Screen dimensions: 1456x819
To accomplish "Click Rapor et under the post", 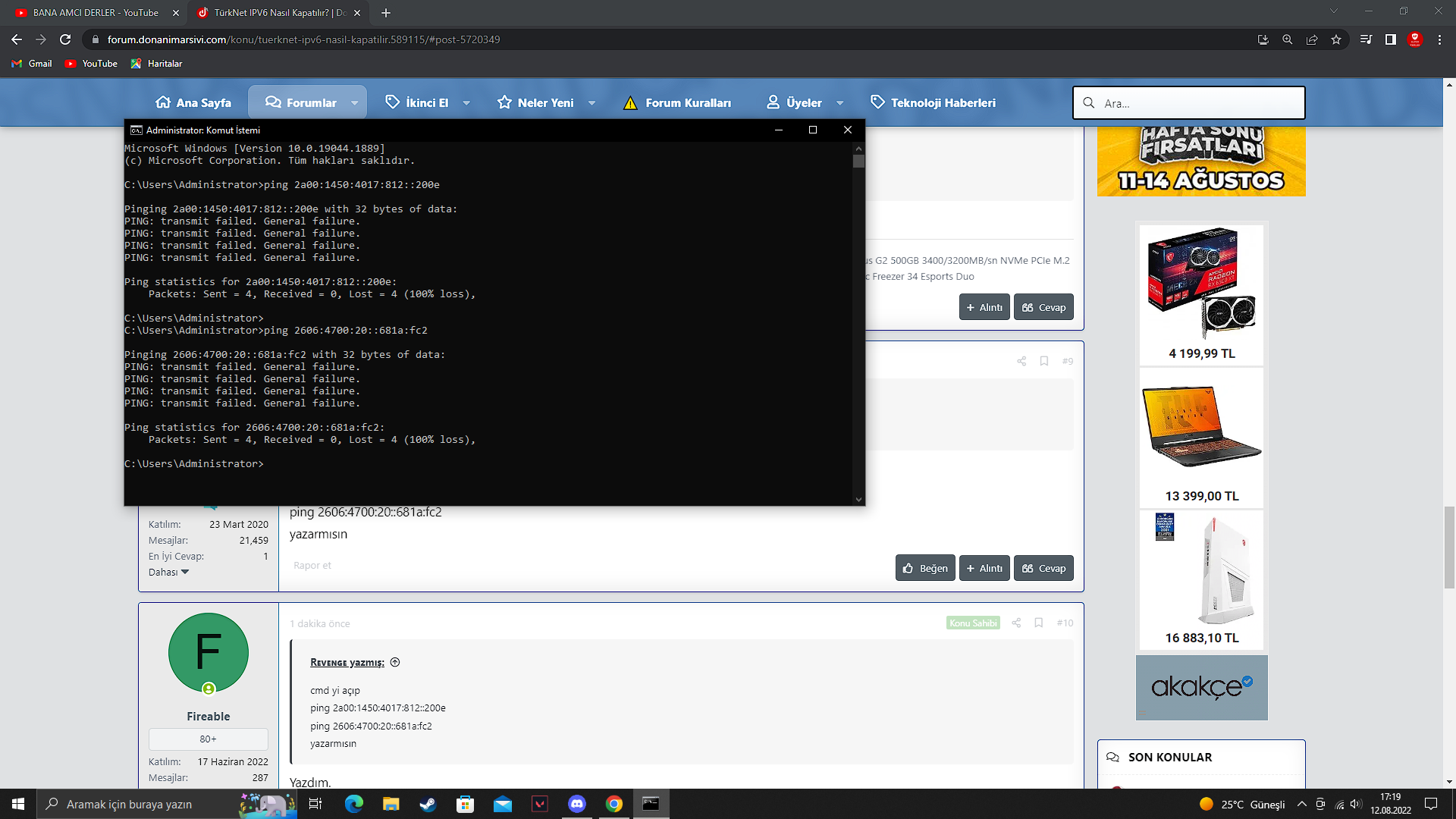I will (x=312, y=566).
